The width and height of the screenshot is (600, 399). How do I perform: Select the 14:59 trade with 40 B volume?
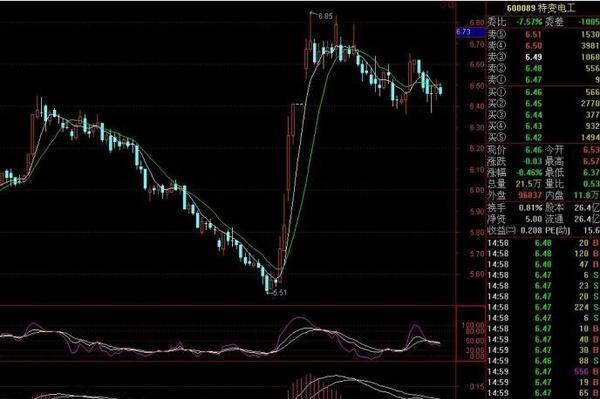coord(543,339)
